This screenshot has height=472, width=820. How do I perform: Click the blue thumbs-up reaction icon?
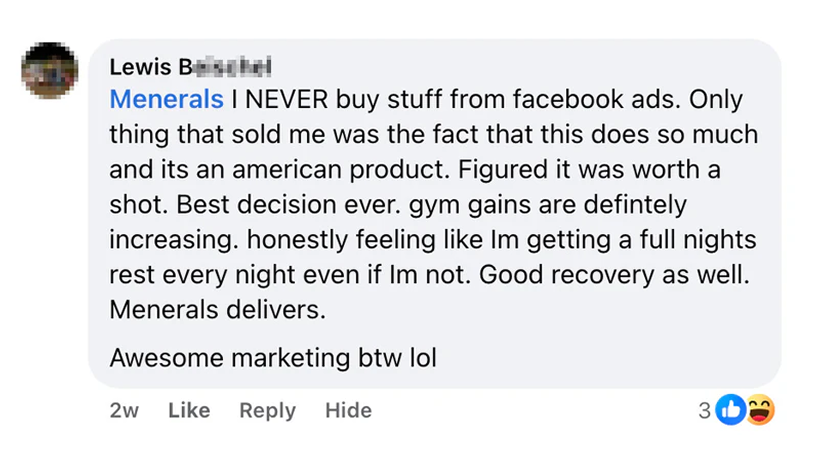(x=732, y=409)
